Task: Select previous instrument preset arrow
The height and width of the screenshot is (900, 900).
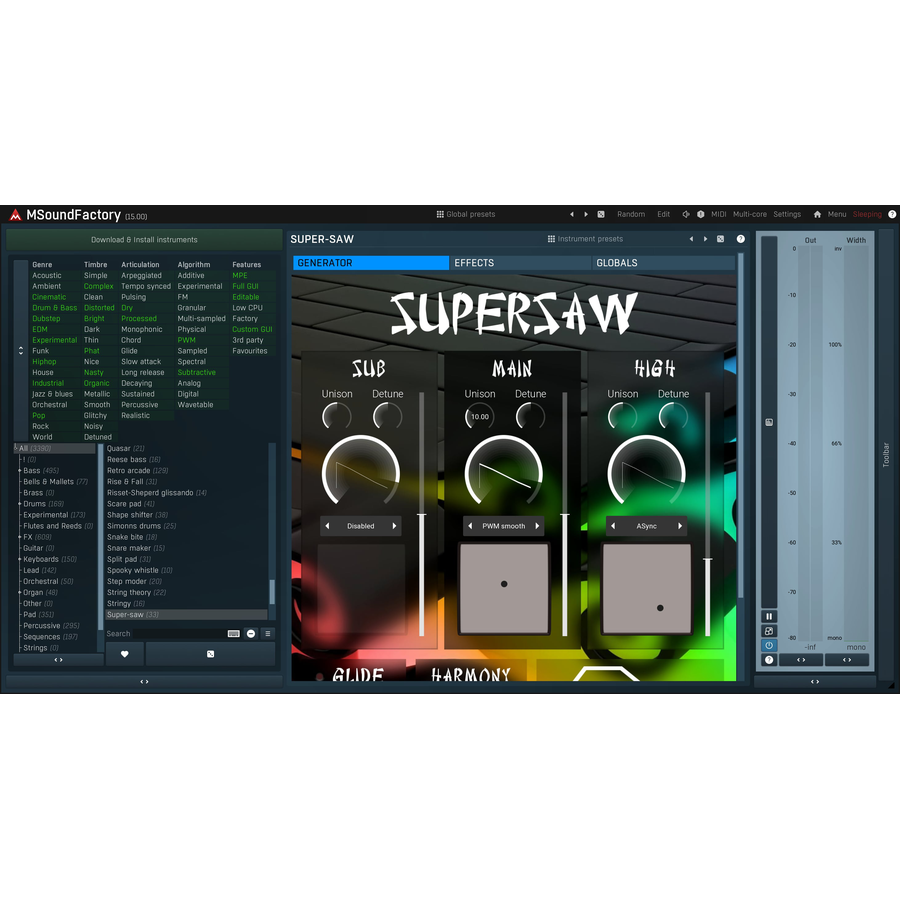Action: pos(691,239)
